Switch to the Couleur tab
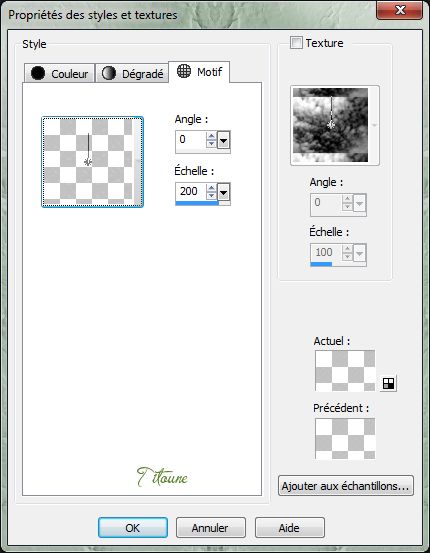This screenshot has height=553, width=430. click(x=59, y=73)
